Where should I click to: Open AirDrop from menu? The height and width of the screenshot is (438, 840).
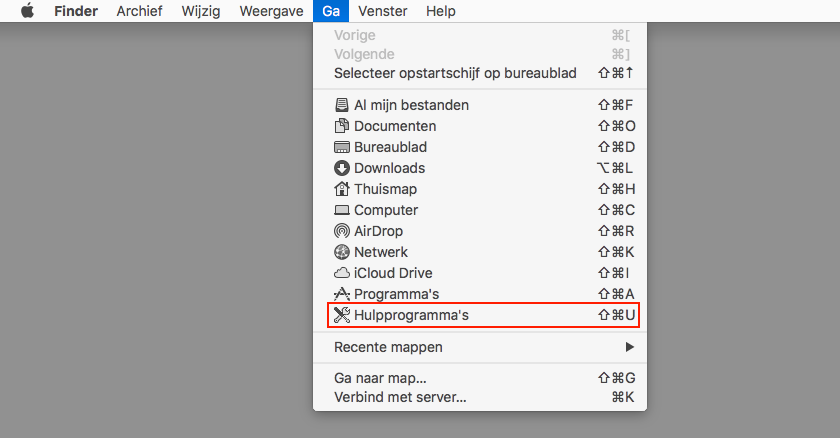point(480,231)
